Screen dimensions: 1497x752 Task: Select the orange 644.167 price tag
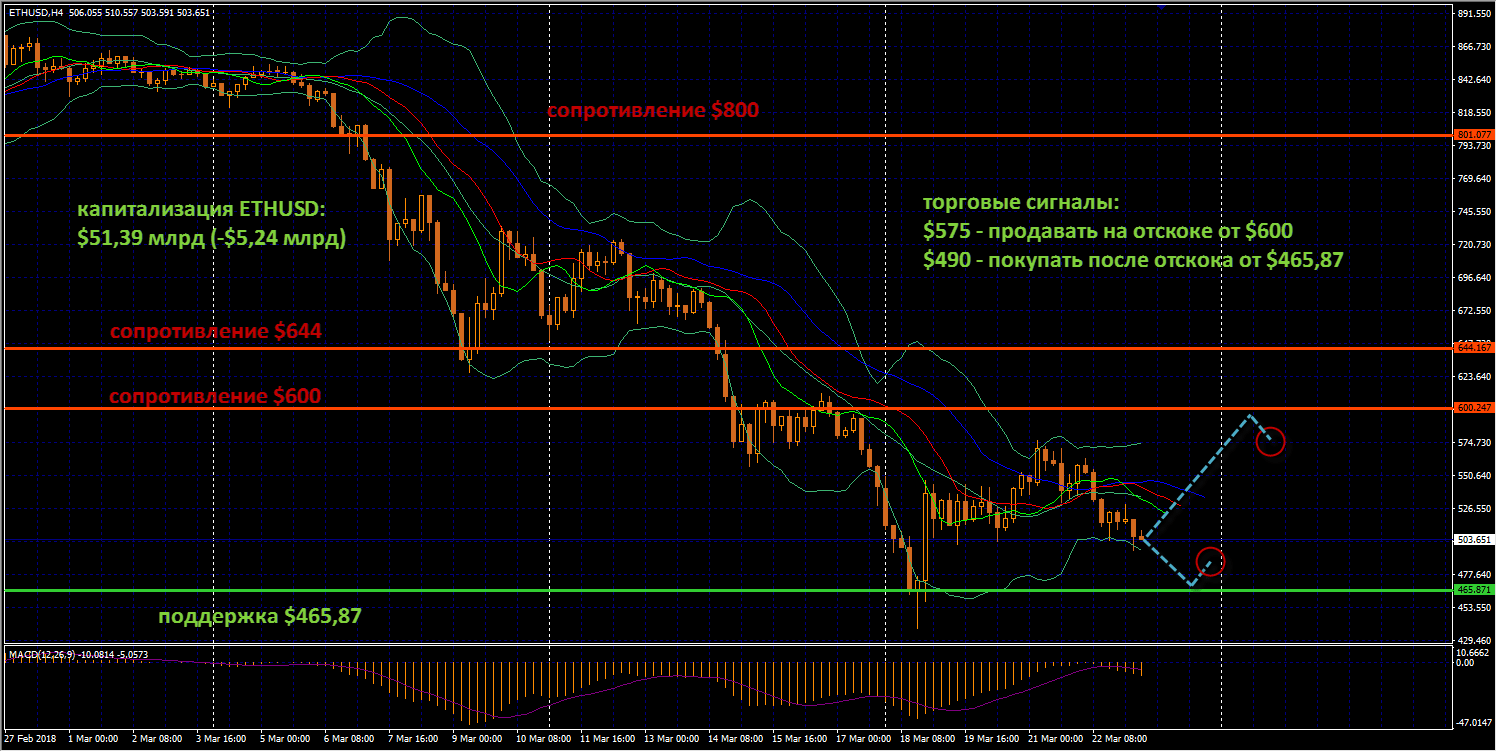[x=1474, y=348]
